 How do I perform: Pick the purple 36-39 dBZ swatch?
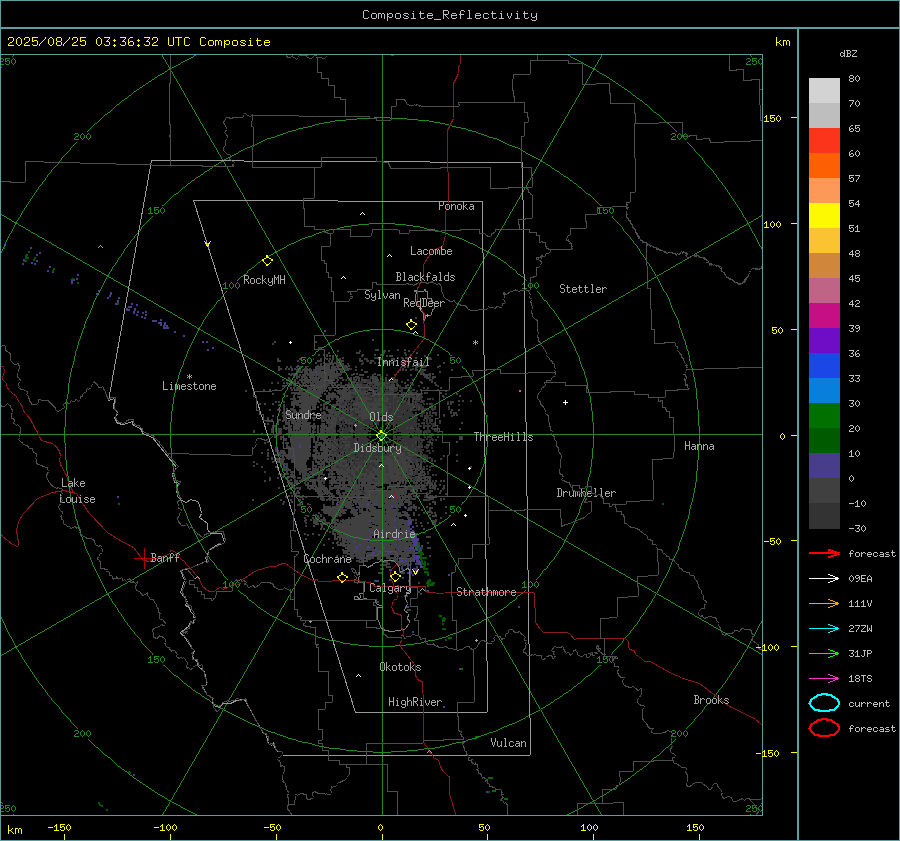click(x=824, y=341)
